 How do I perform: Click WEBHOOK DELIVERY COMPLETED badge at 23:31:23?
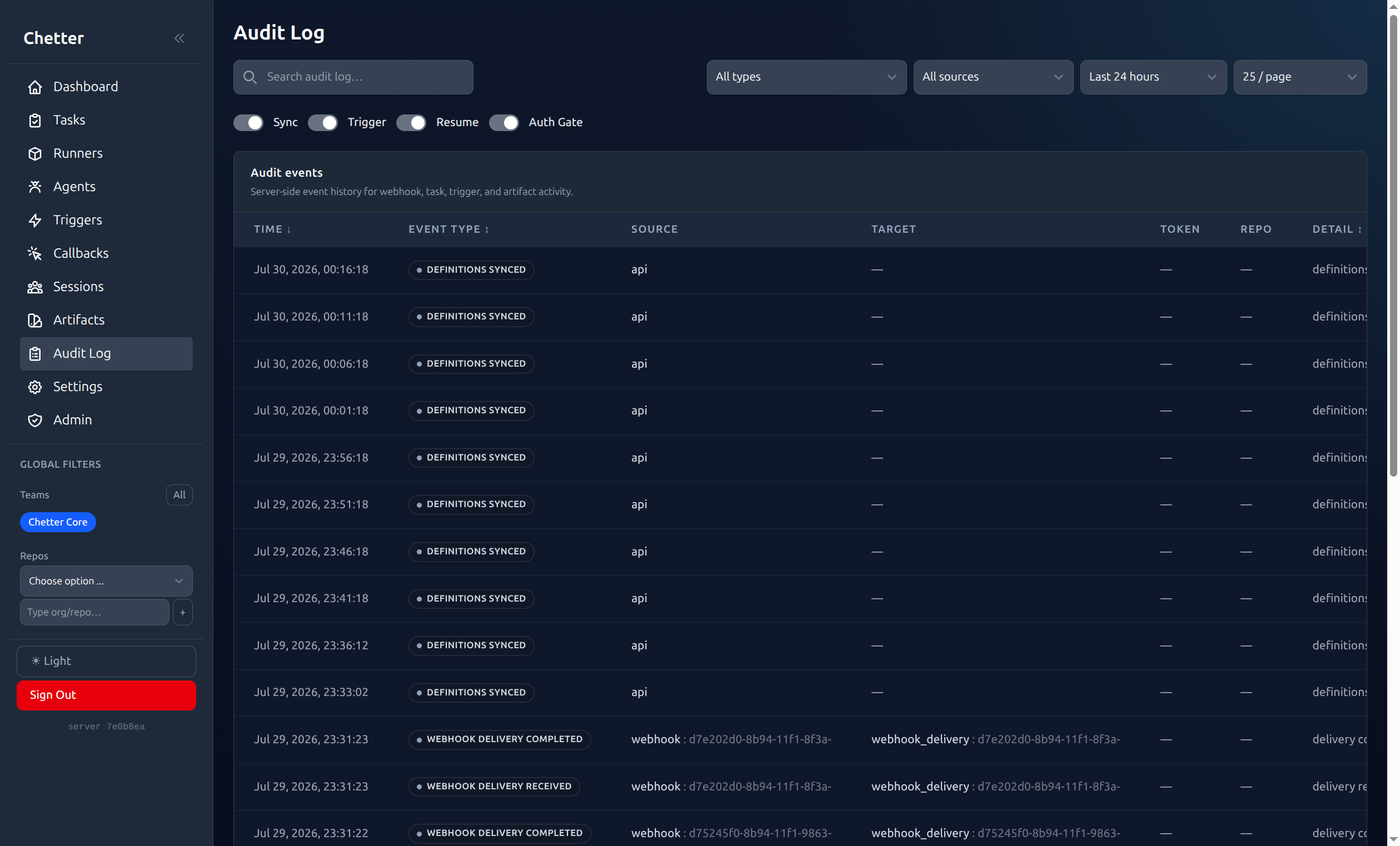[500, 739]
